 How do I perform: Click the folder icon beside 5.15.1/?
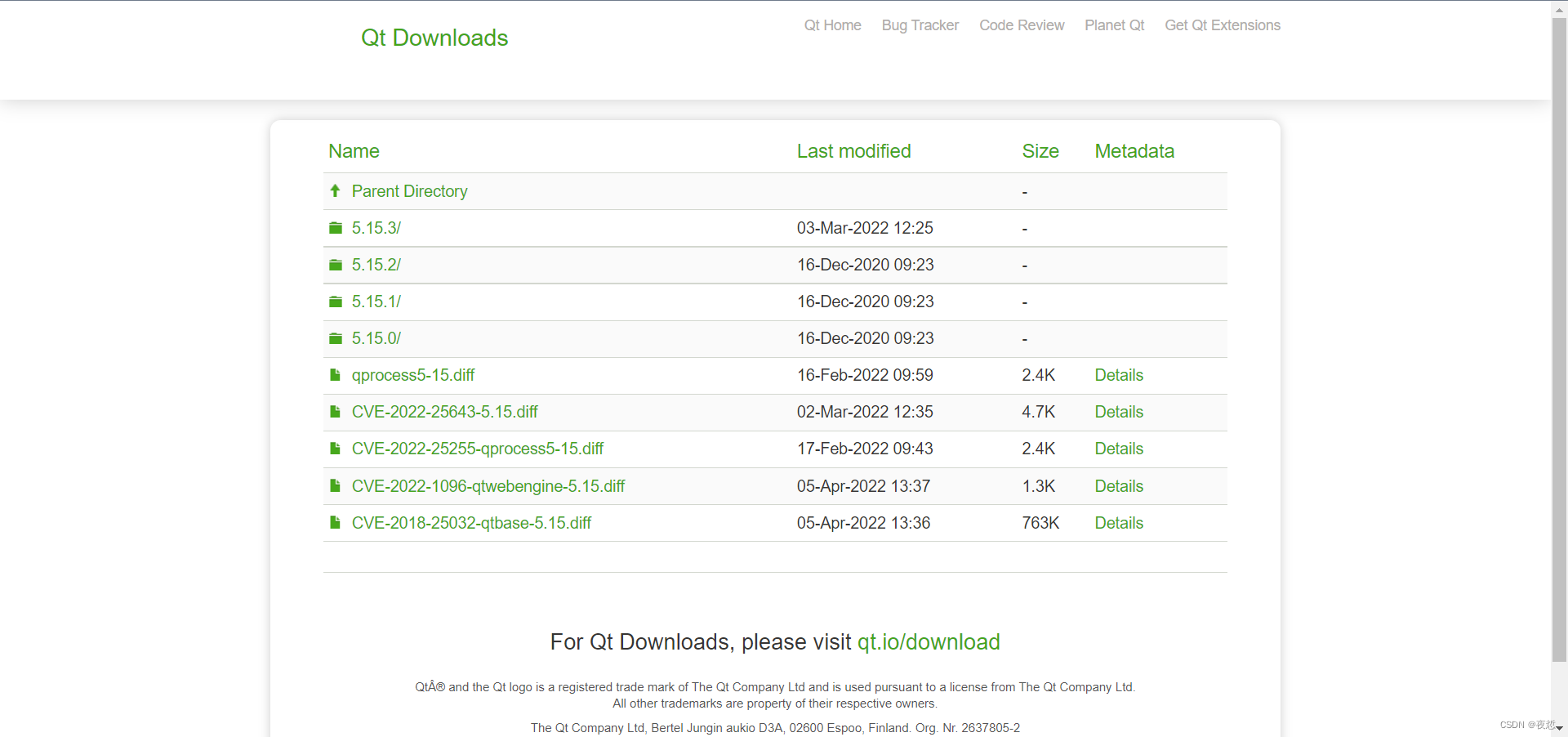click(x=335, y=301)
